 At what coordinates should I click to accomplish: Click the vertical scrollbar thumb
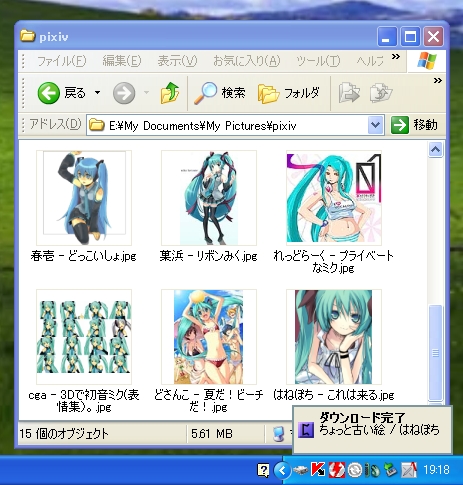coord(435,353)
